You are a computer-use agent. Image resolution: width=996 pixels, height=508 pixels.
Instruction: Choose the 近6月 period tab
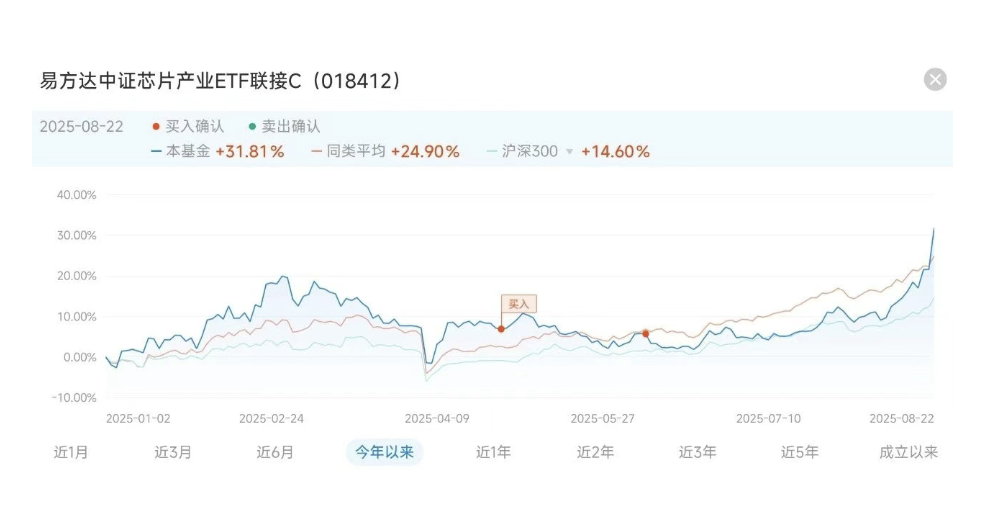275,452
